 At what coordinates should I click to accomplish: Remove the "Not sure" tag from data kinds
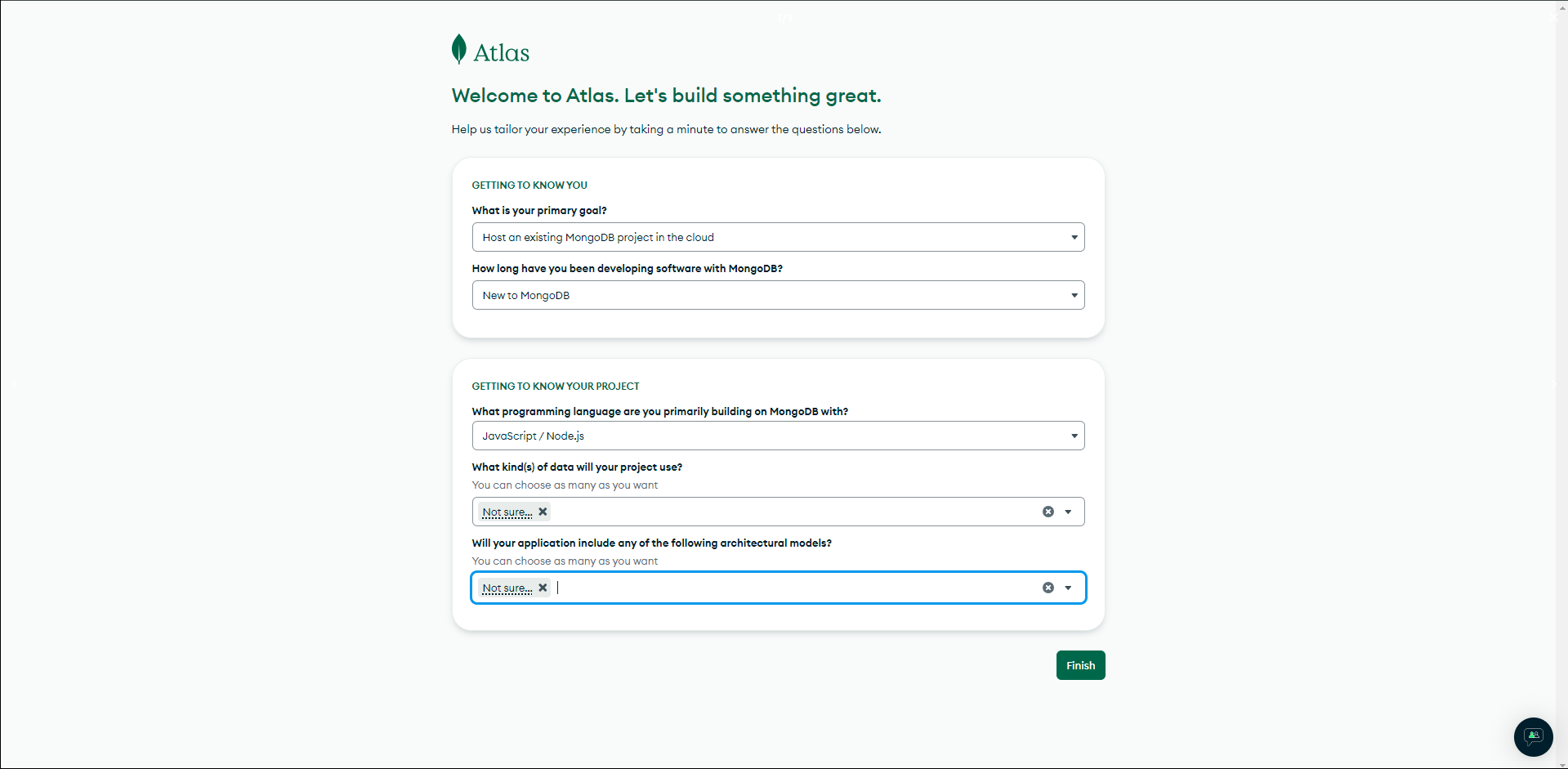coord(543,512)
